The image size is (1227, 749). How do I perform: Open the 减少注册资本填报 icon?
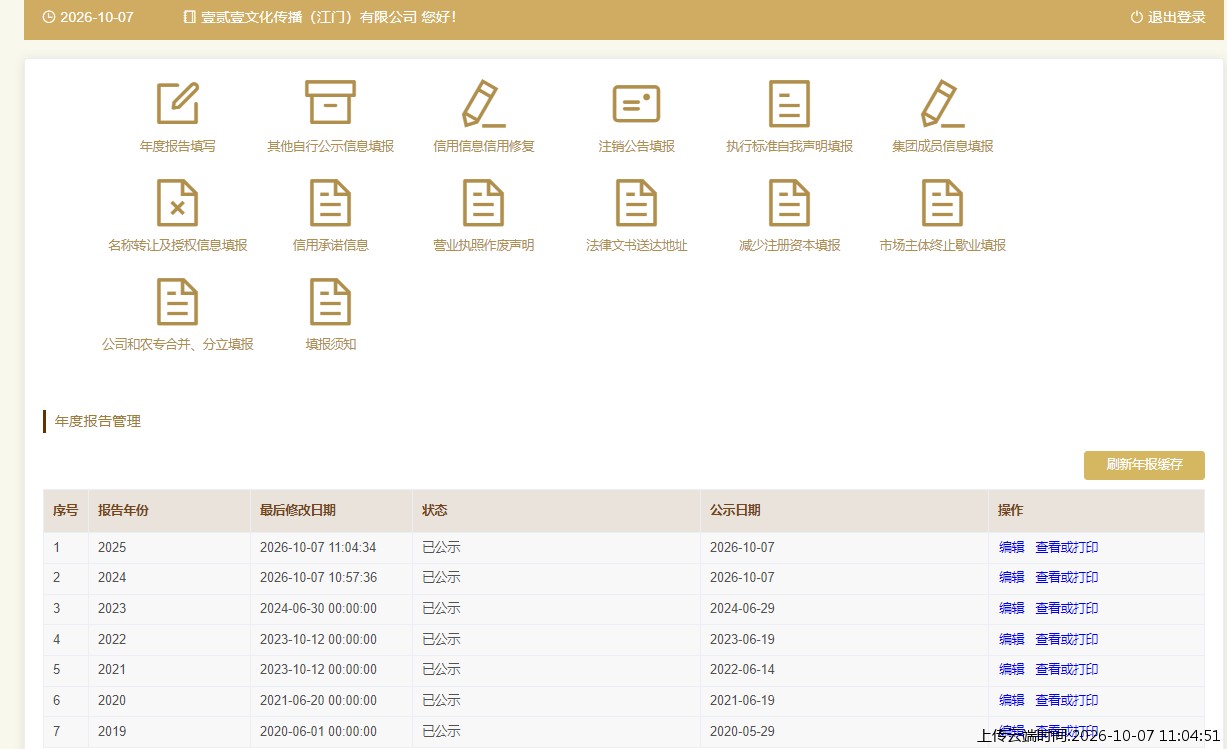click(789, 203)
